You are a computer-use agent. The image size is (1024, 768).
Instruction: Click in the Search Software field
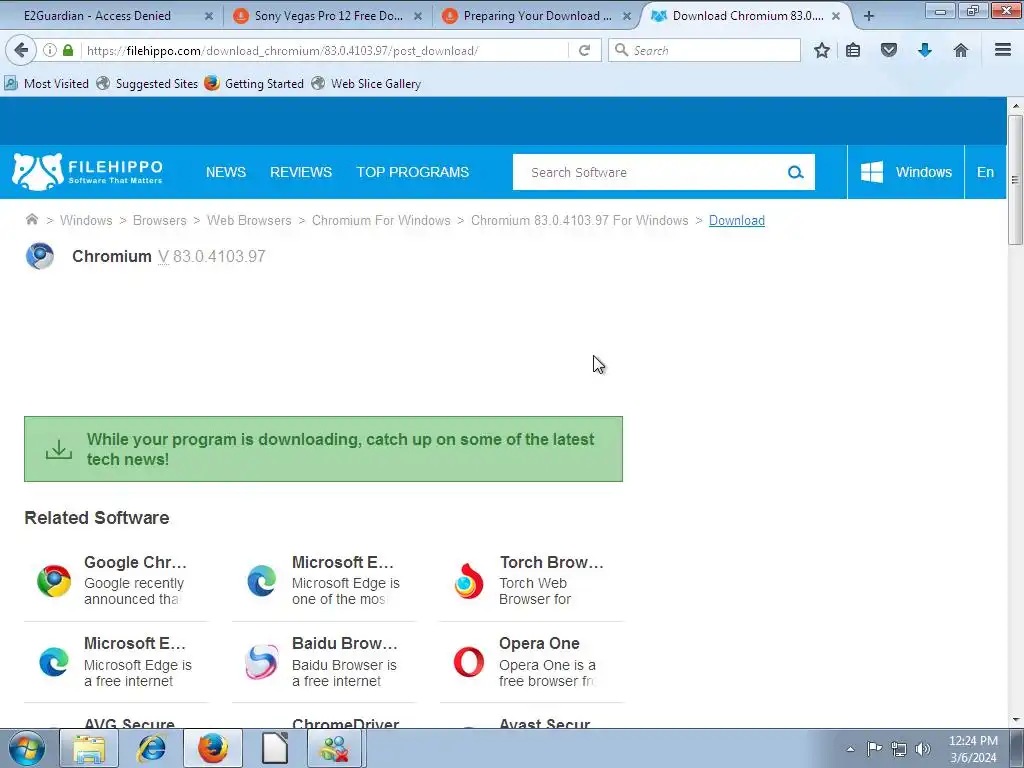pos(650,172)
